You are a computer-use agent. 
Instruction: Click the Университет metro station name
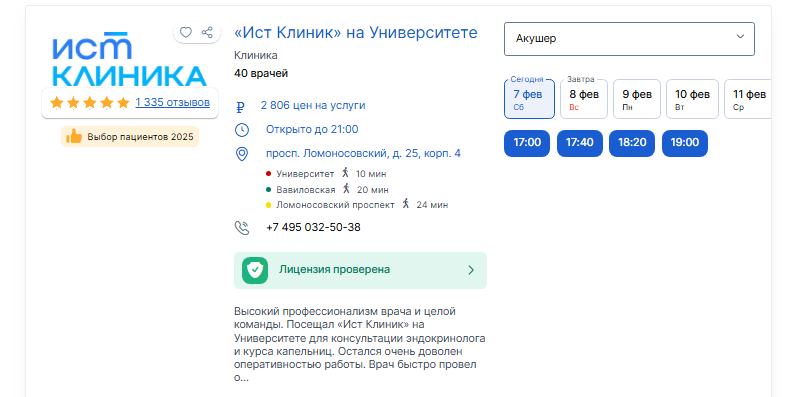pyautogui.click(x=305, y=174)
